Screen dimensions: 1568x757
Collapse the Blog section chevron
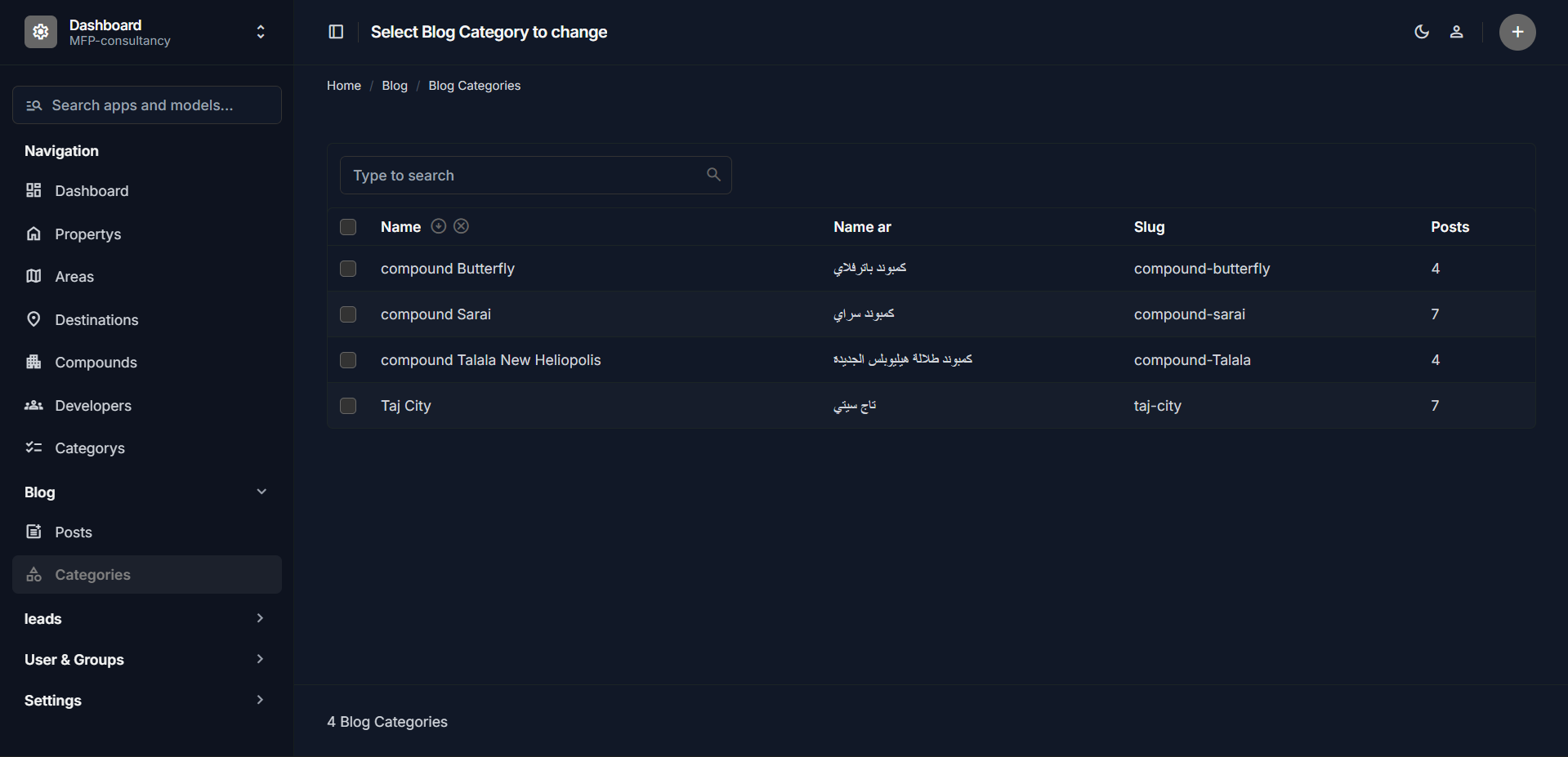261,492
